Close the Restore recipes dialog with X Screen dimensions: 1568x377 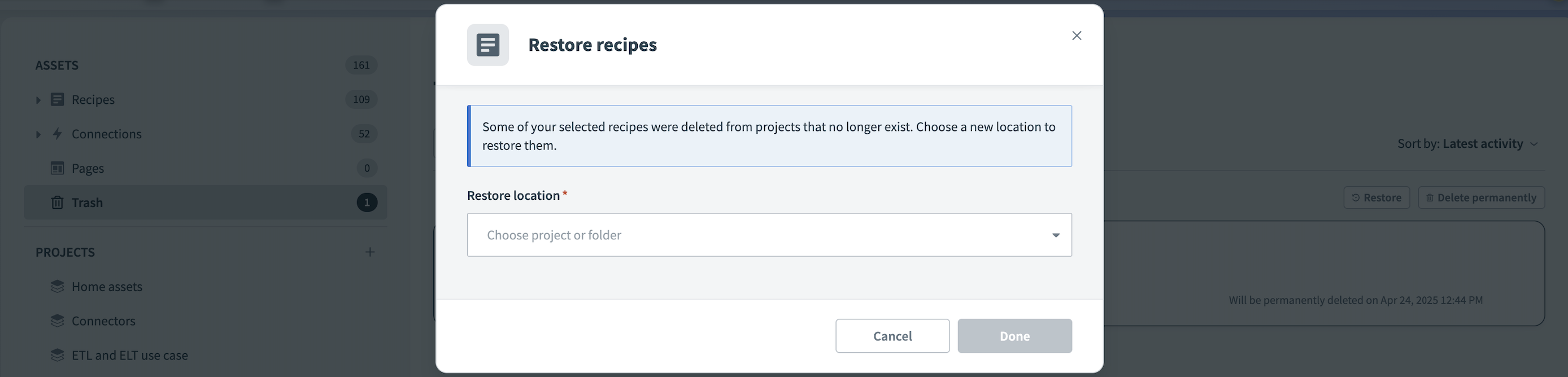1076,35
